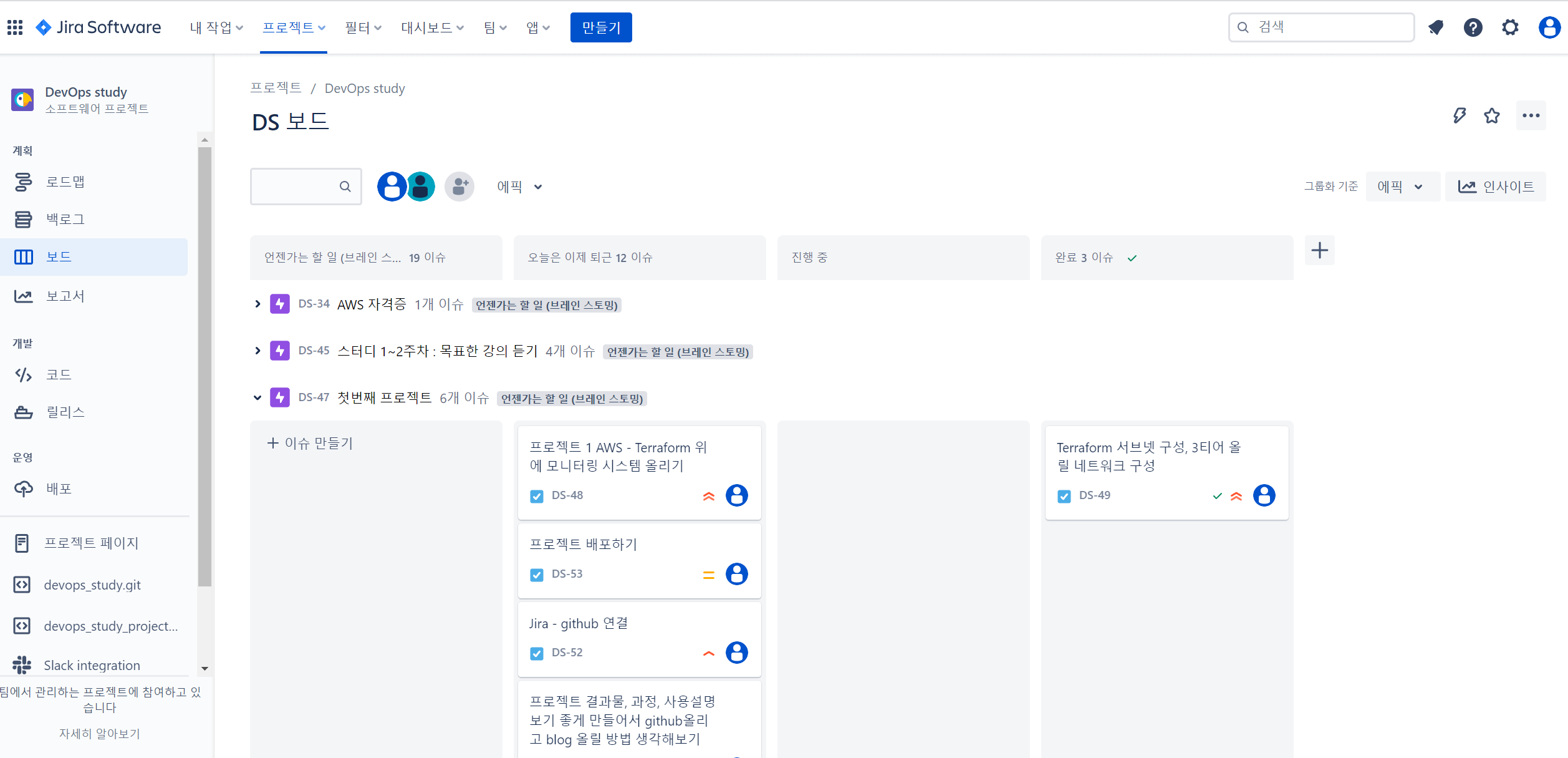Click the sidebar scrollbar down arrow
The height and width of the screenshot is (758, 1568).
click(204, 669)
